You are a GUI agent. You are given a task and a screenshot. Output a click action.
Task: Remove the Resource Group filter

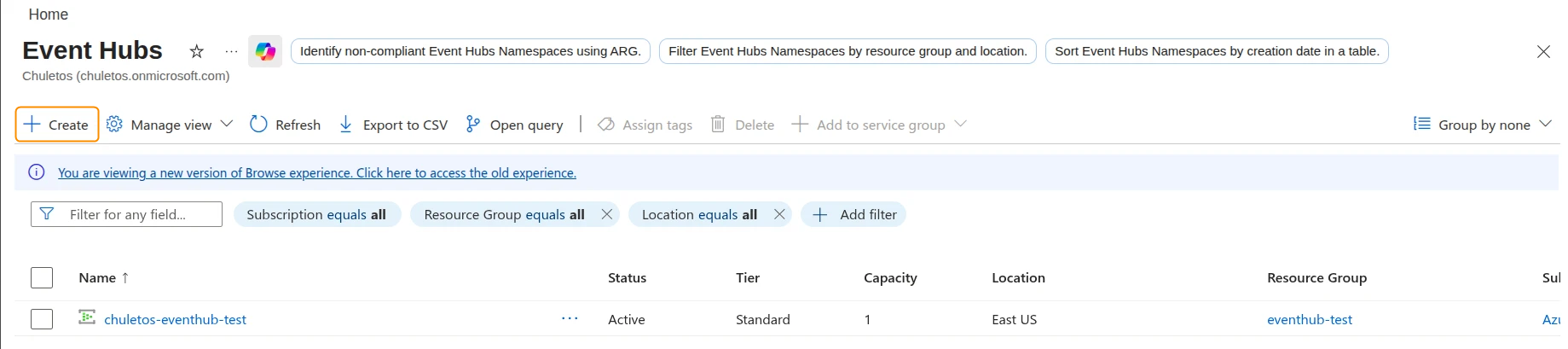pos(607,214)
